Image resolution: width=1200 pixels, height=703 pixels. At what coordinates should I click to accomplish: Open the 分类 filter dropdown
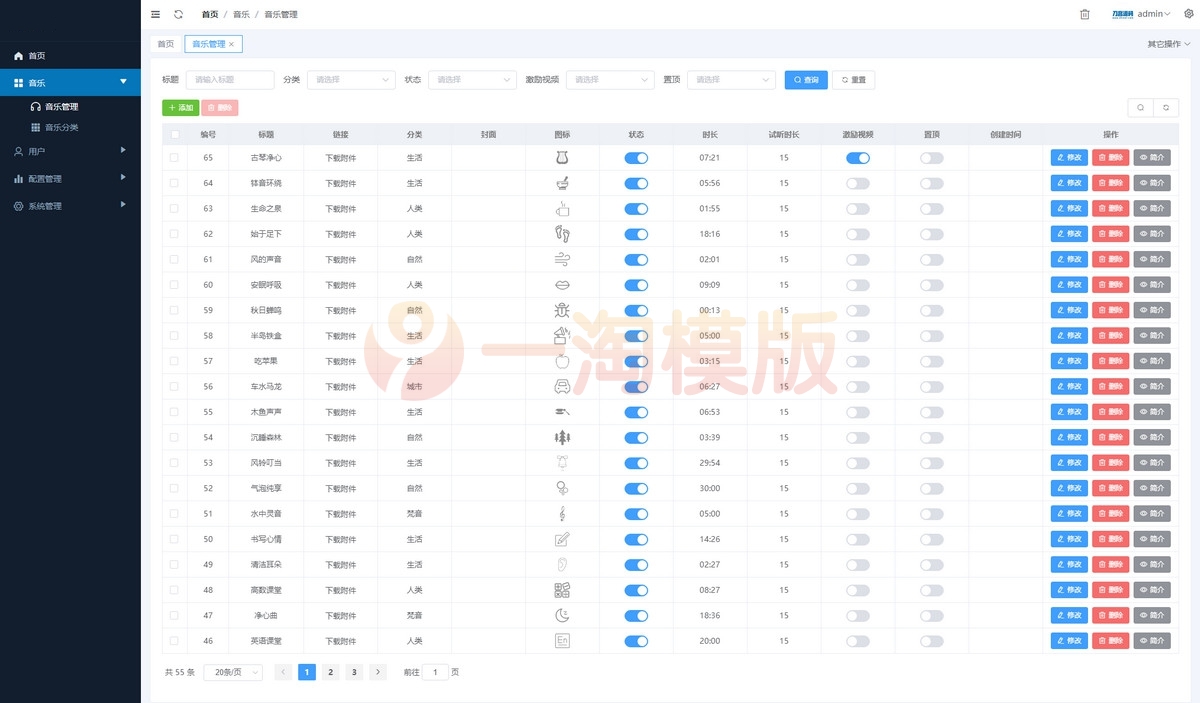351,80
